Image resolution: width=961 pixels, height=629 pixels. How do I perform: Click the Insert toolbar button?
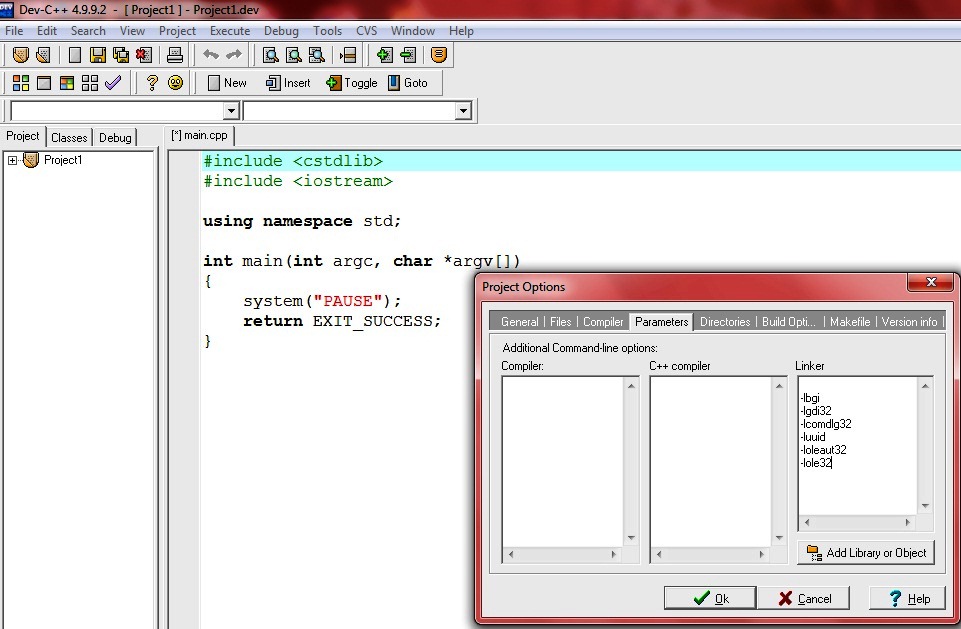[x=288, y=83]
